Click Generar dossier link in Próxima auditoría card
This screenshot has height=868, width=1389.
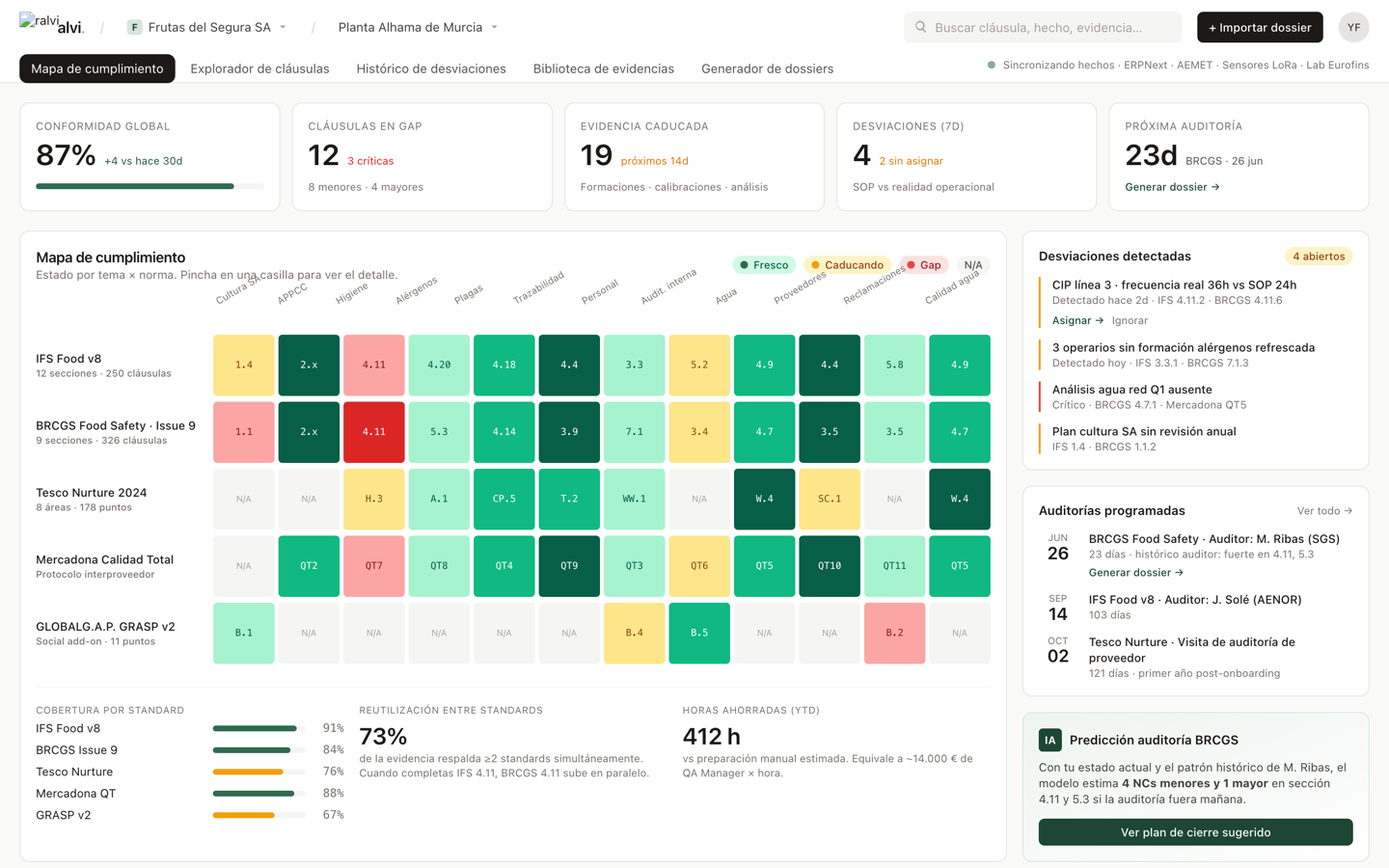[x=1172, y=187]
